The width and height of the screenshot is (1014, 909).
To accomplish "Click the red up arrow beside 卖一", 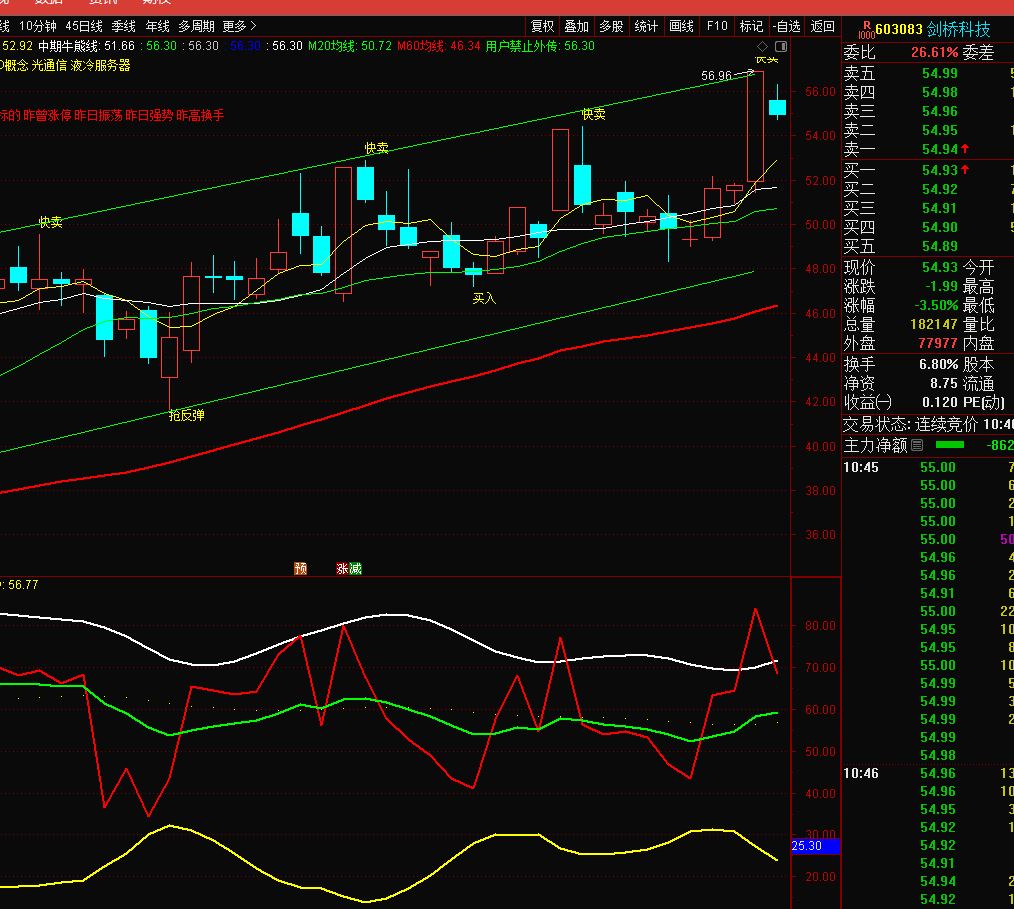I will [965, 149].
